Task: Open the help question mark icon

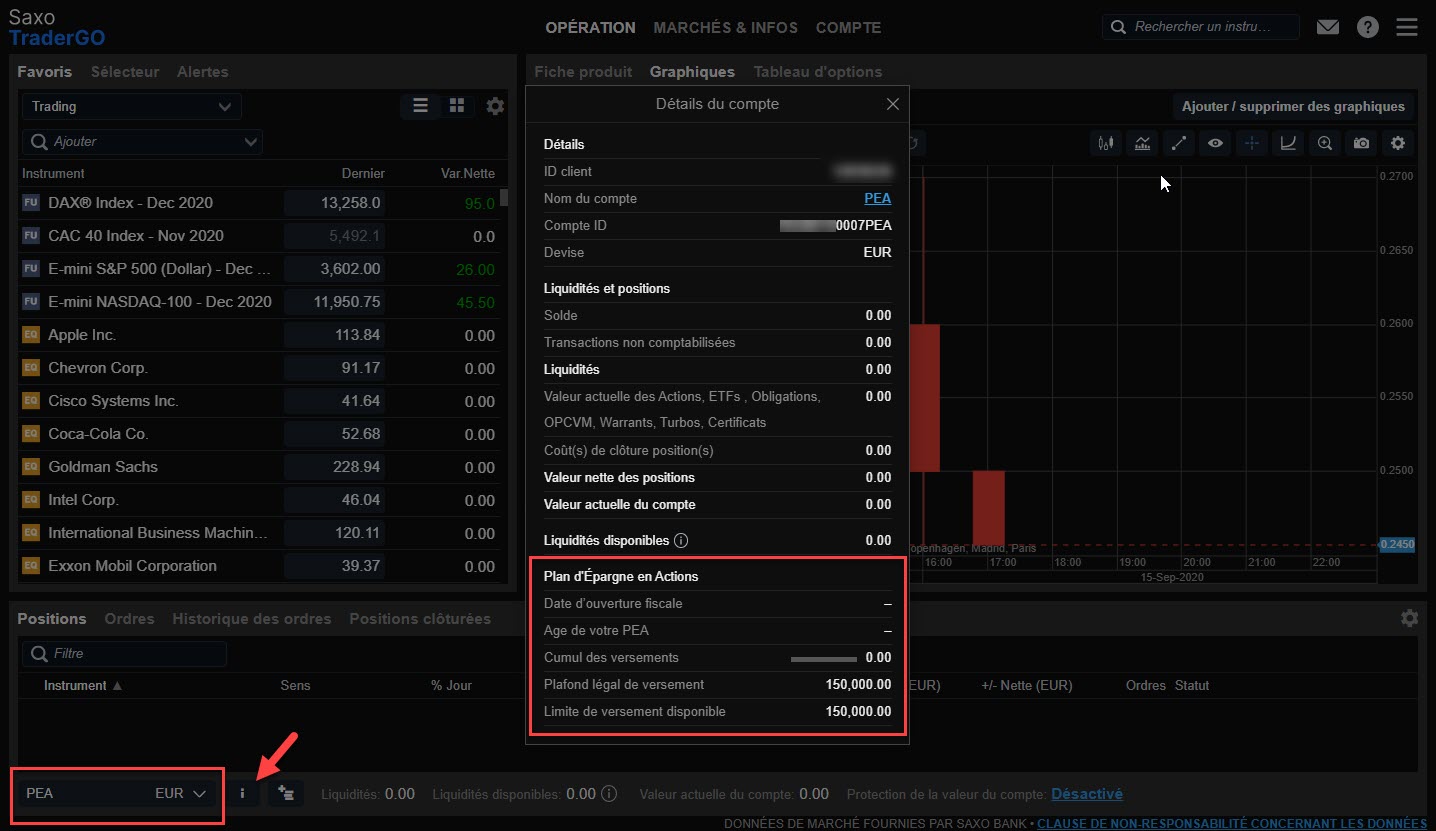Action: (1368, 27)
